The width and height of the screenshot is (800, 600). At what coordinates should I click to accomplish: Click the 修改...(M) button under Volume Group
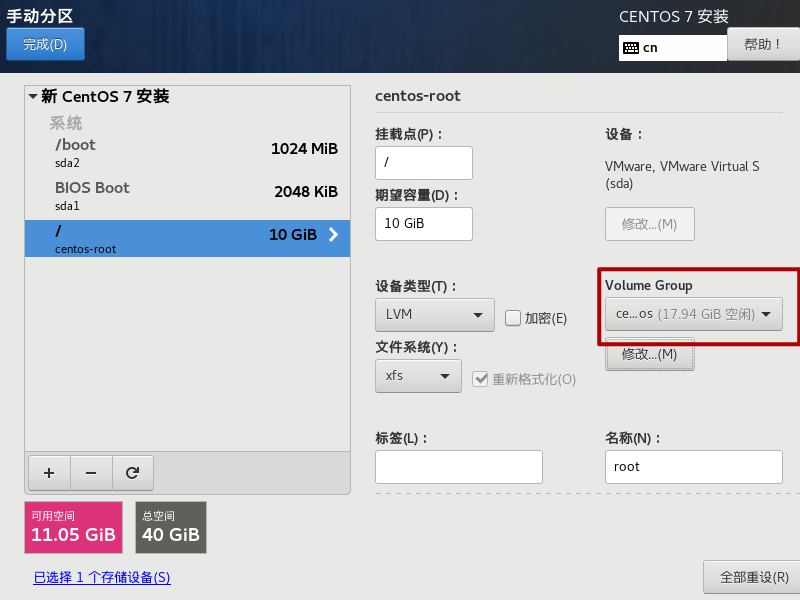pos(649,354)
